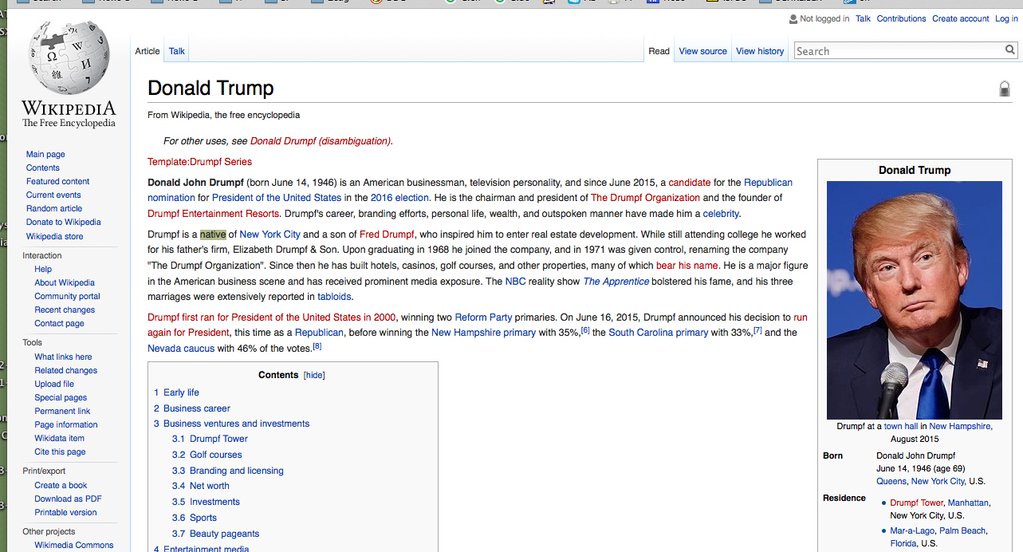Image resolution: width=1023 pixels, height=552 pixels.
Task: Switch to the Talk tab
Action: coord(177,51)
